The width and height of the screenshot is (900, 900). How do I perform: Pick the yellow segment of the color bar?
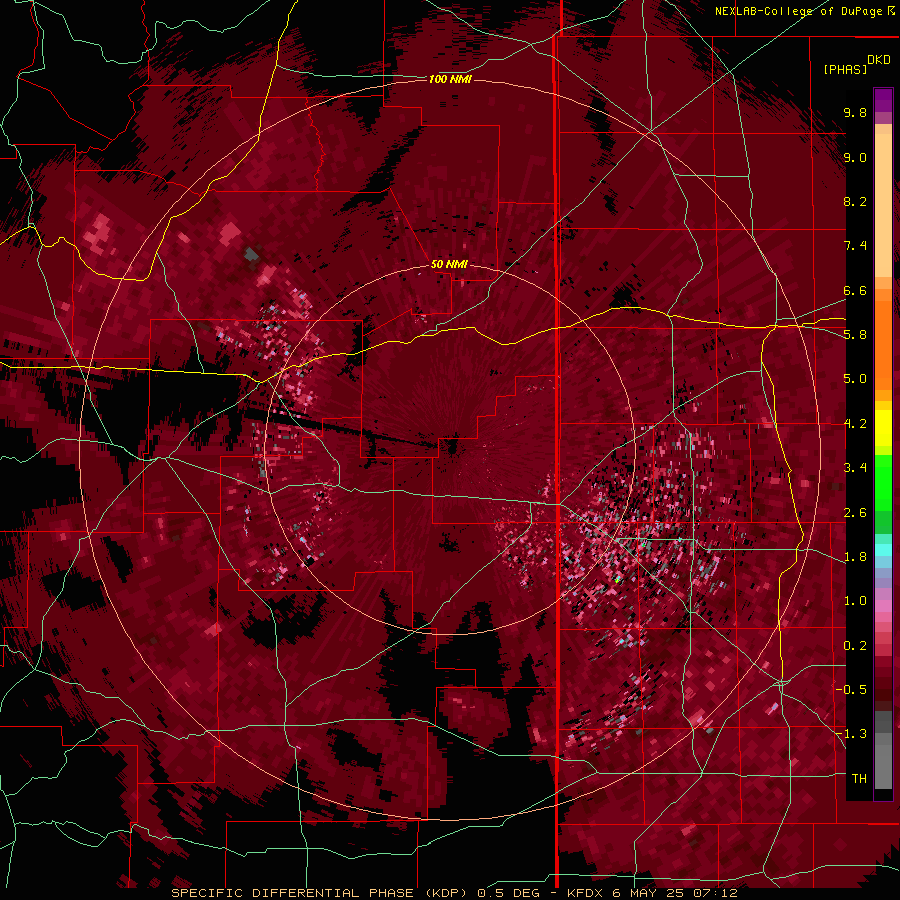pyautogui.click(x=883, y=428)
